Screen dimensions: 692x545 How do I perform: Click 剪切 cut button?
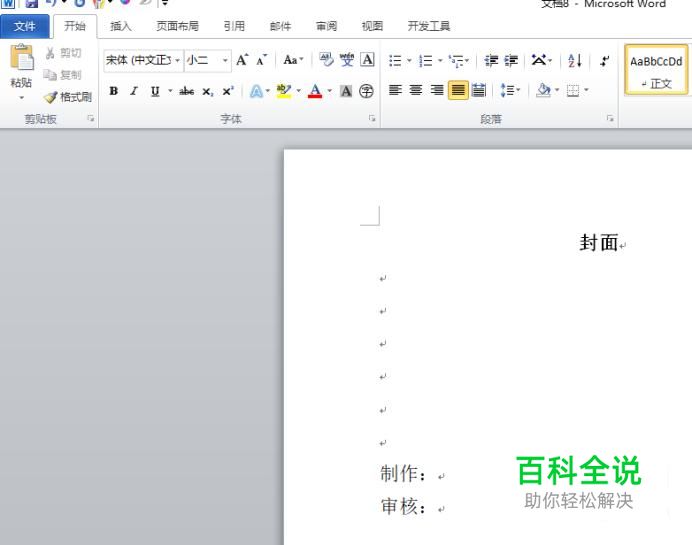click(x=64, y=53)
